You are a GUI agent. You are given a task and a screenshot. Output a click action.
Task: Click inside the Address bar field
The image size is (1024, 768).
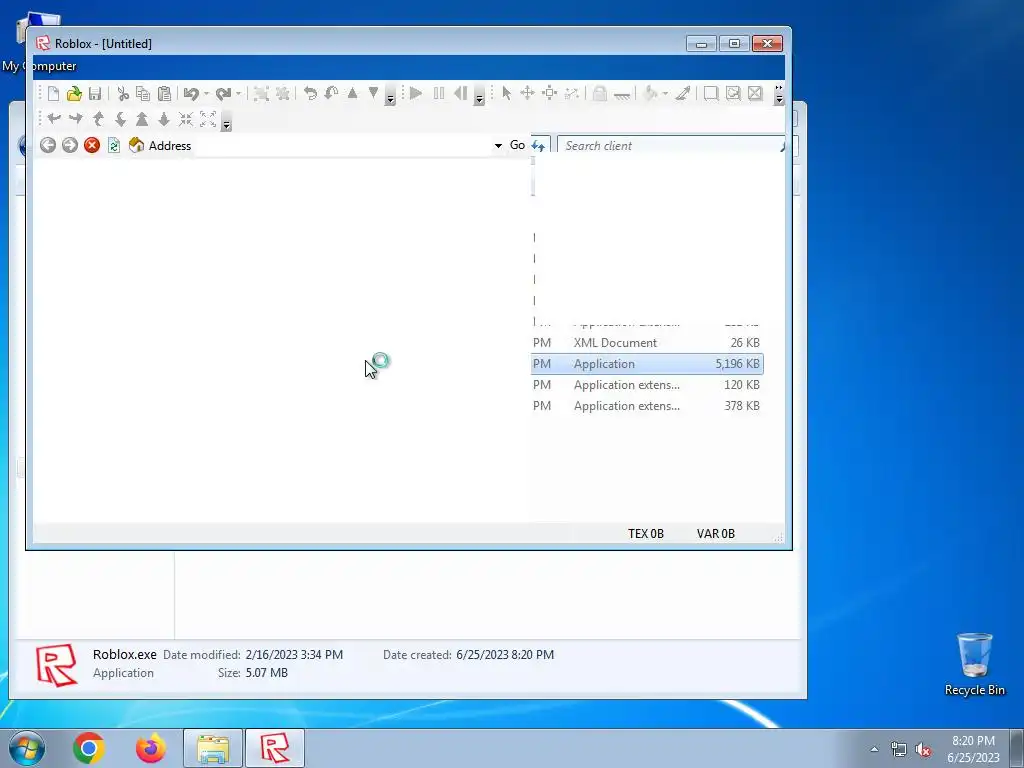342,146
